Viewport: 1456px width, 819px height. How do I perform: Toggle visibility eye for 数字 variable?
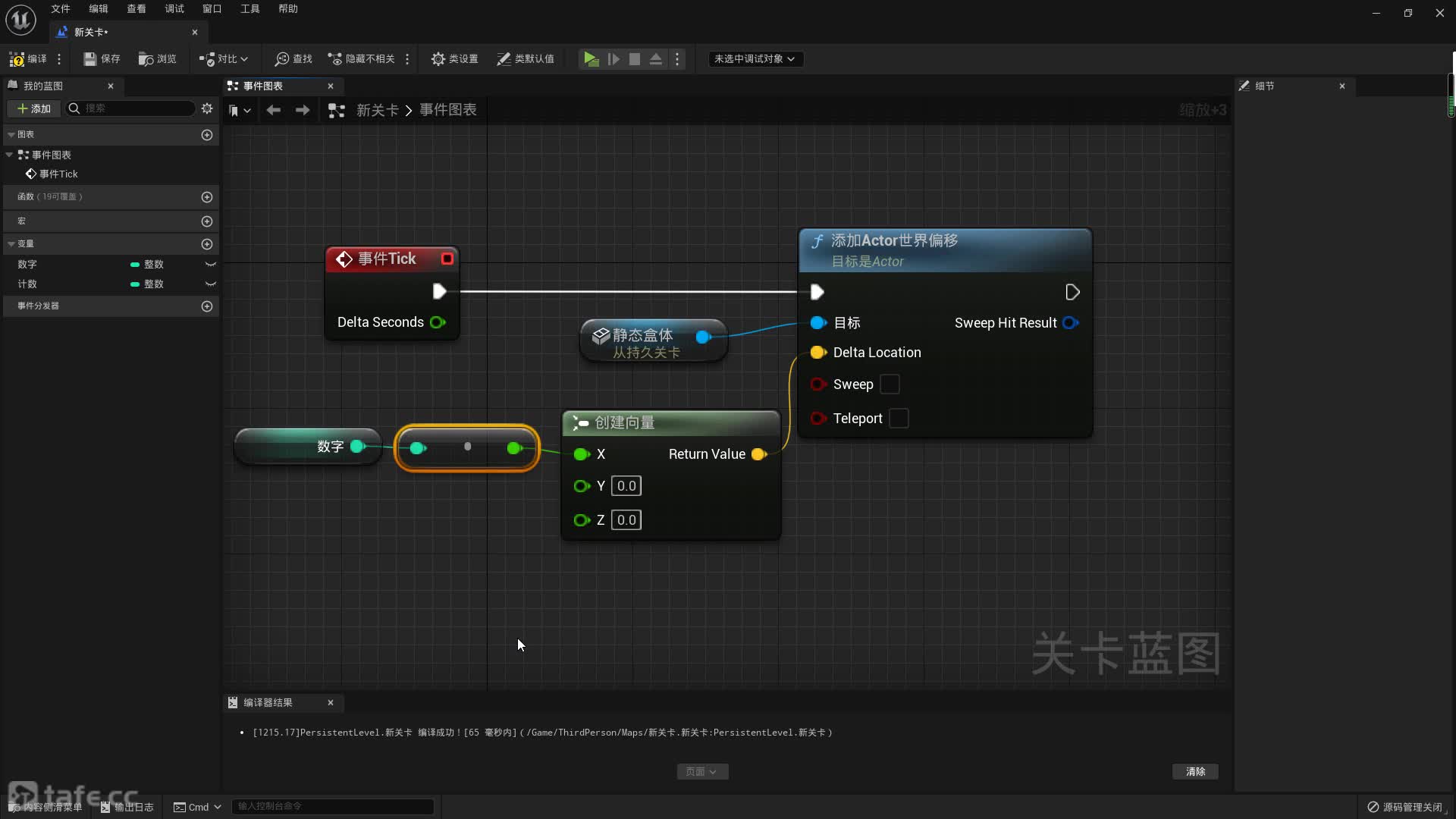pos(211,264)
